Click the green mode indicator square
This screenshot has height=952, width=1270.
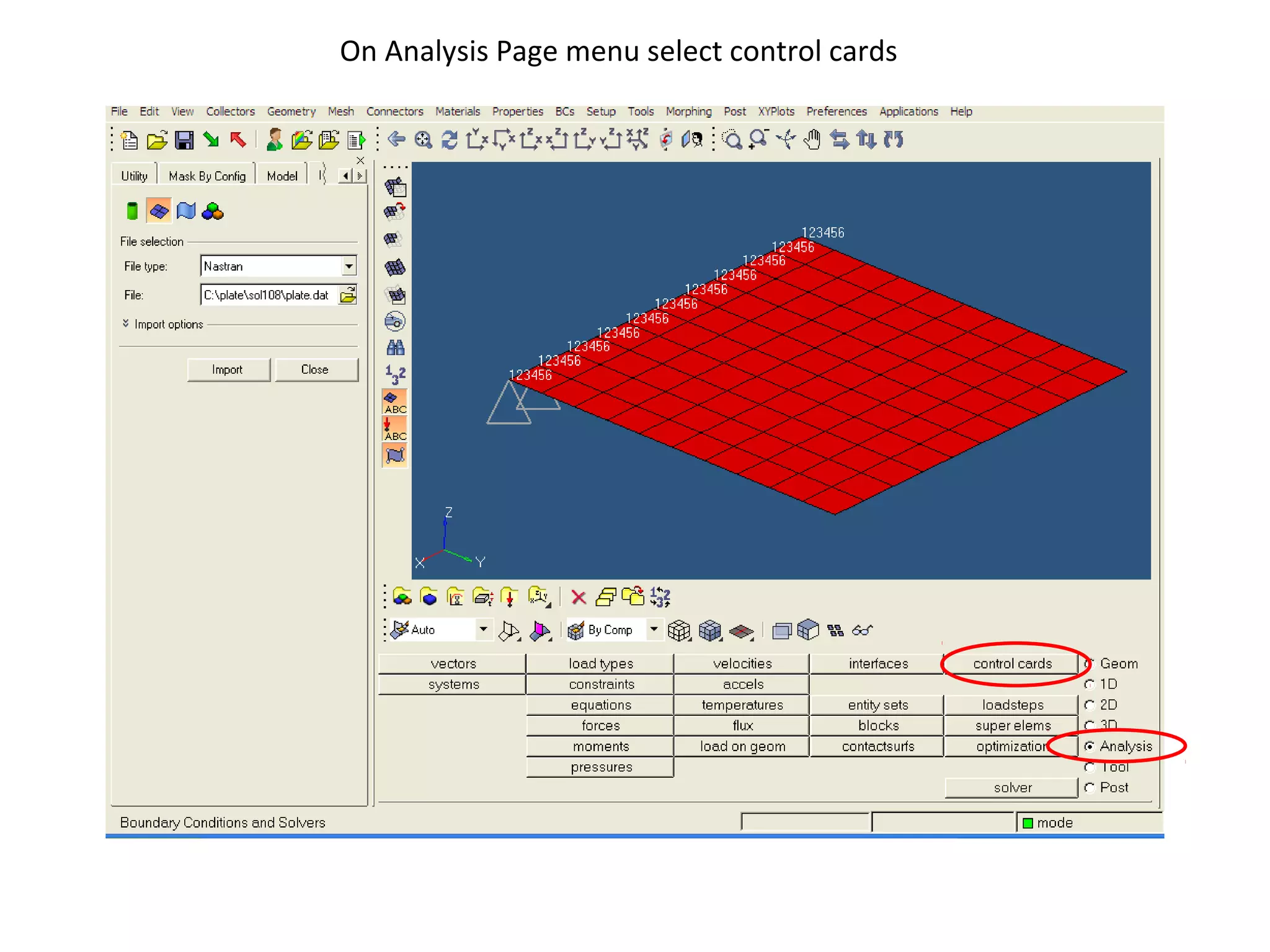coord(1028,823)
